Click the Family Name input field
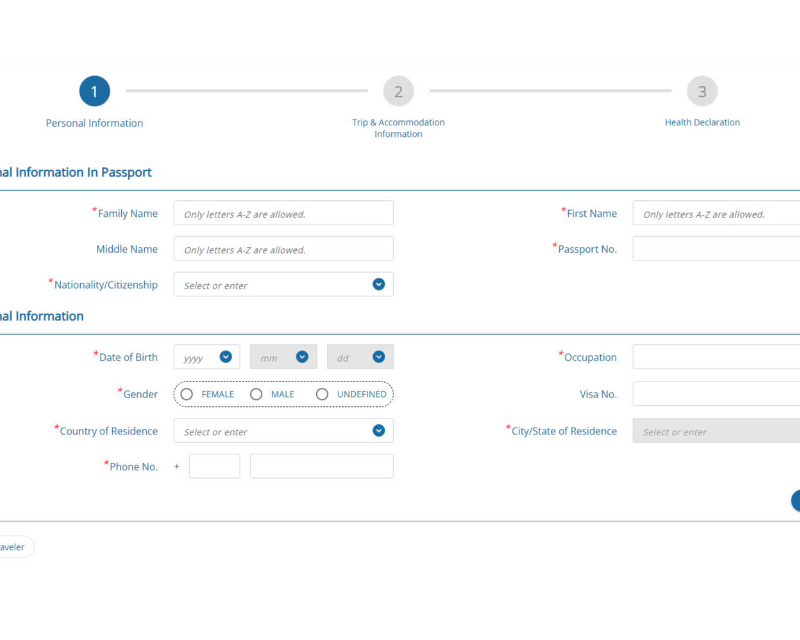 [x=283, y=213]
